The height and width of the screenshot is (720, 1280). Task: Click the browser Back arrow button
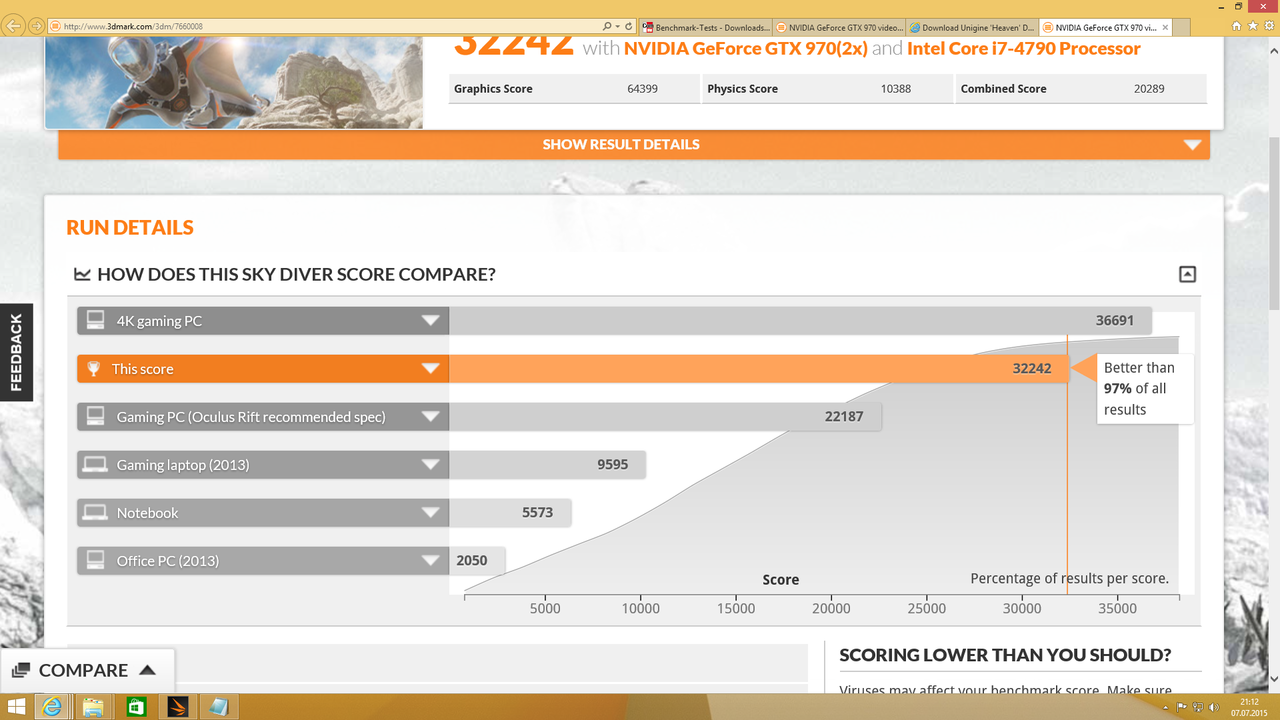coord(14,25)
